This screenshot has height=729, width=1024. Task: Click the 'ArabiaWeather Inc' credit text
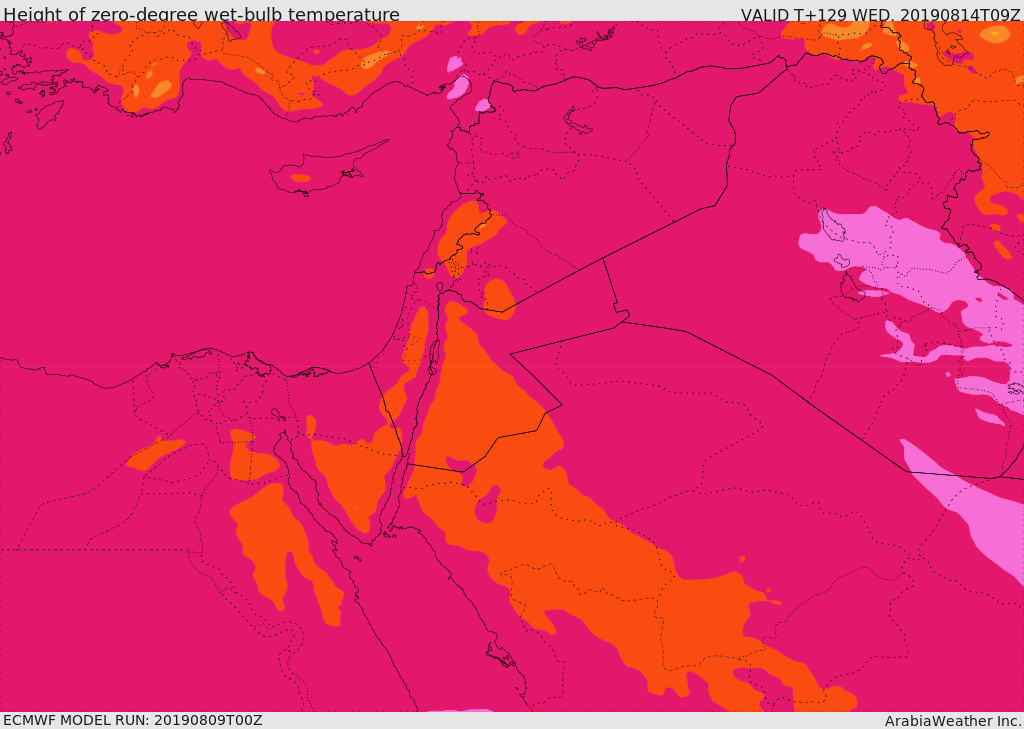[953, 721]
